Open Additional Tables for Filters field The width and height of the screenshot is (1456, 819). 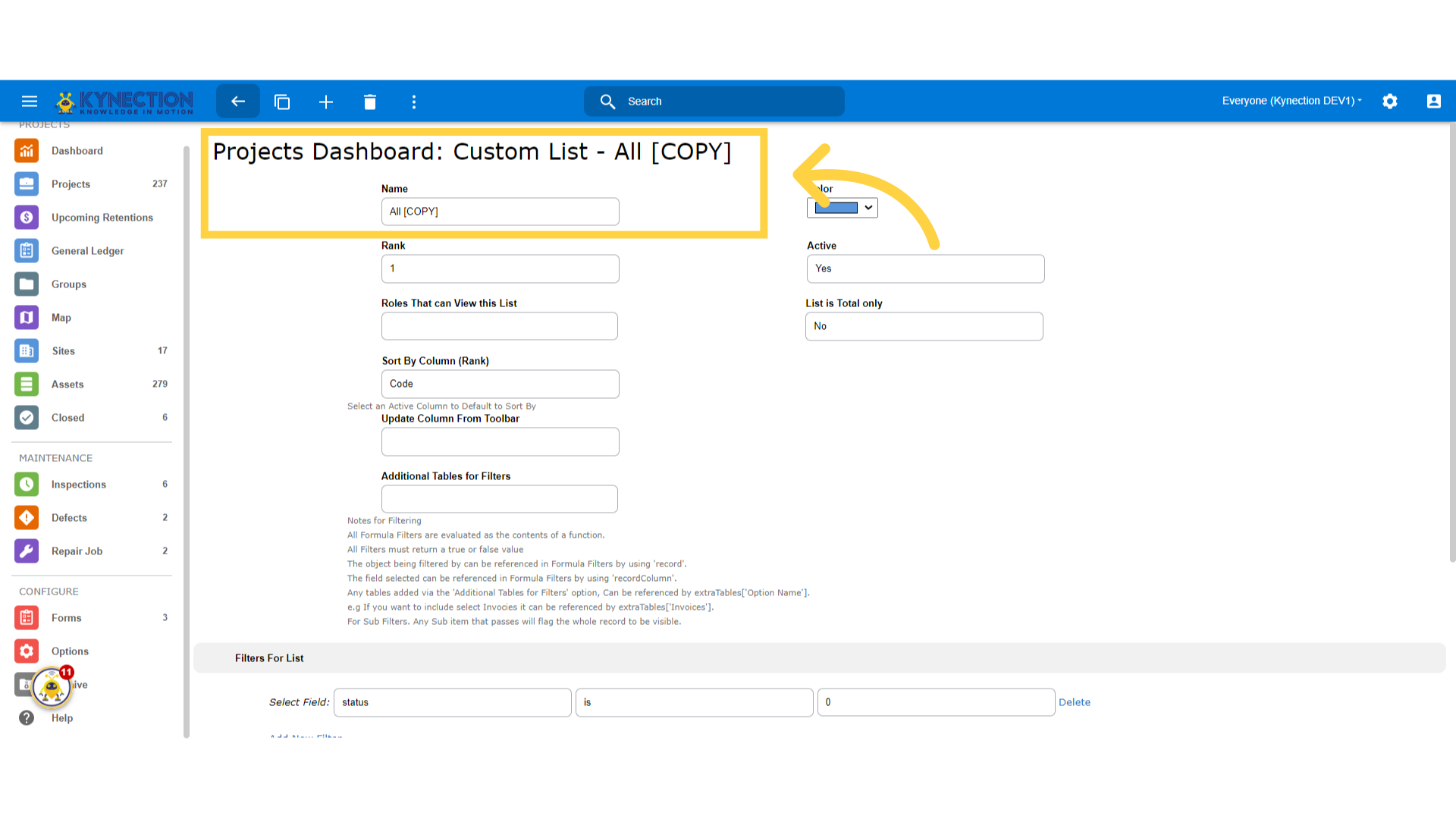(500, 500)
